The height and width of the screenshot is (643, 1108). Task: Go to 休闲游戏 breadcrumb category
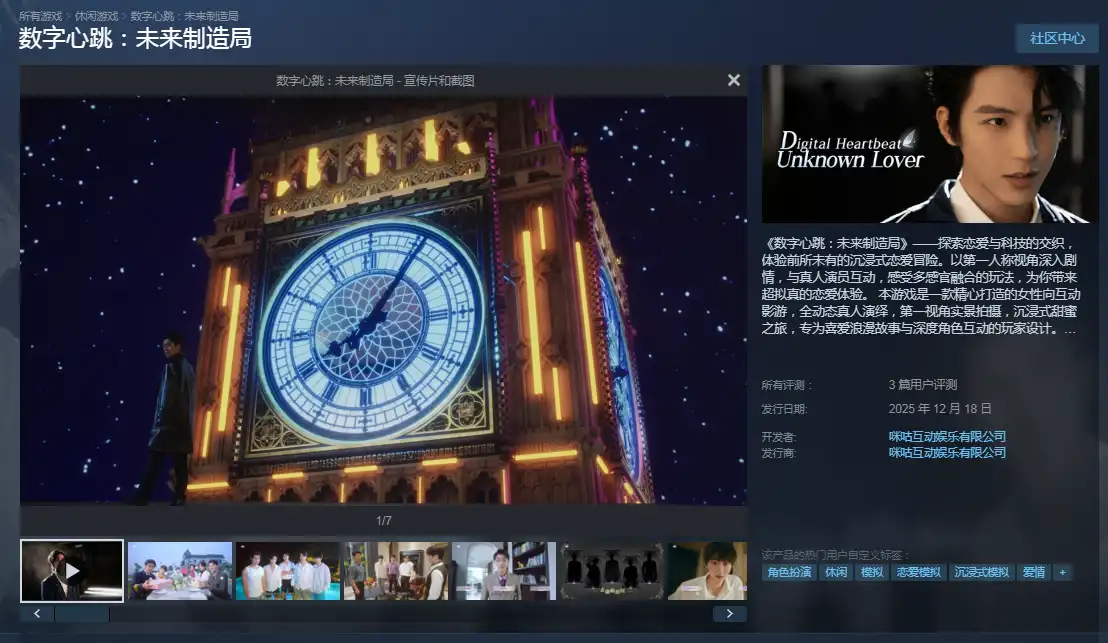(x=96, y=16)
